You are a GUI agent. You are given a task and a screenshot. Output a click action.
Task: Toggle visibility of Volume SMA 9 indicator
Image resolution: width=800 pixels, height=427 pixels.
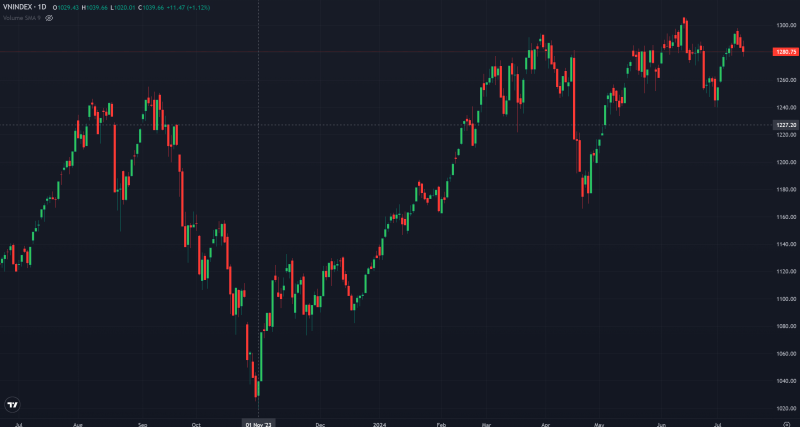coord(49,18)
